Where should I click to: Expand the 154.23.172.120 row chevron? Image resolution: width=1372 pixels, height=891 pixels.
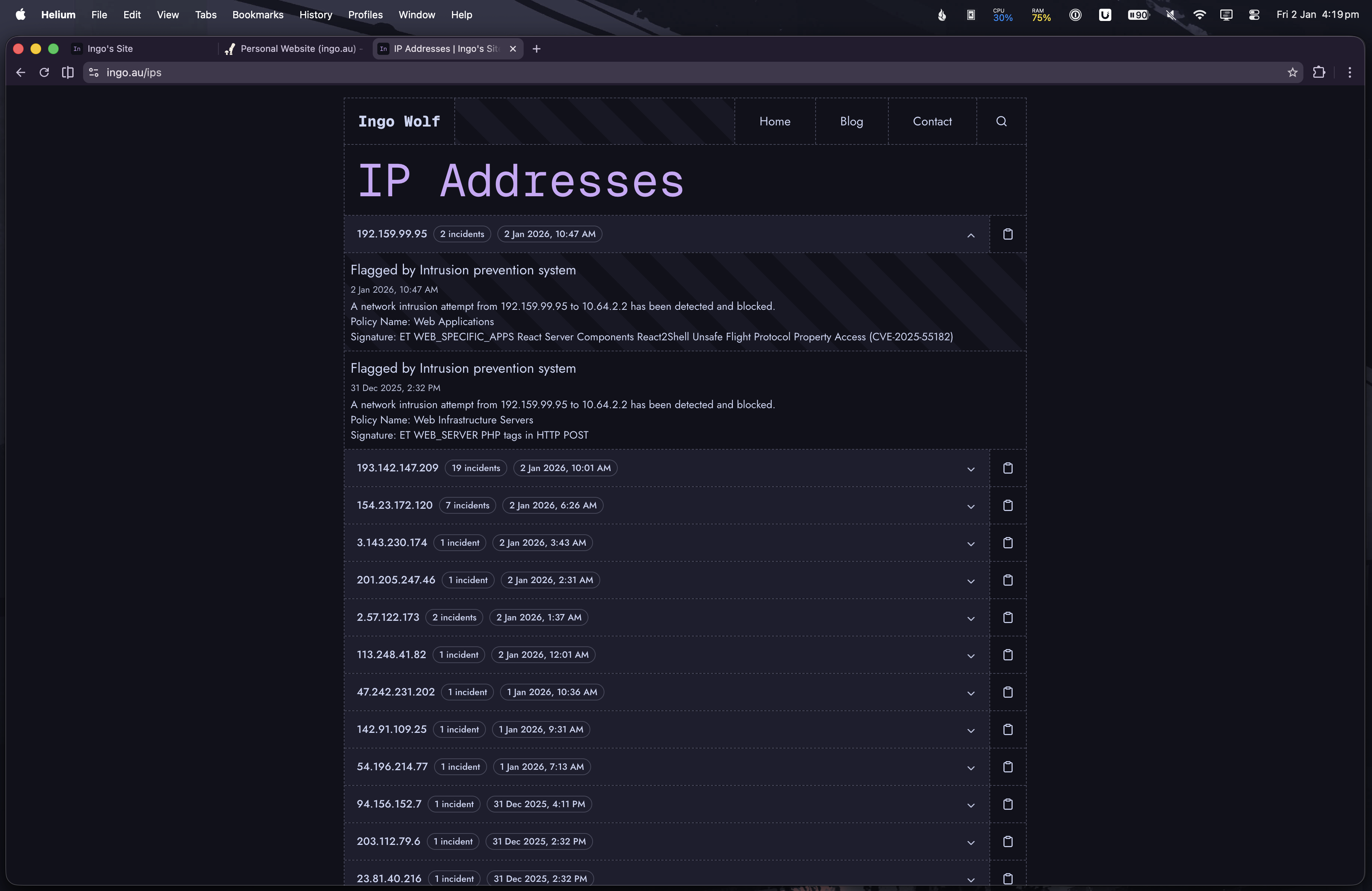coord(970,506)
